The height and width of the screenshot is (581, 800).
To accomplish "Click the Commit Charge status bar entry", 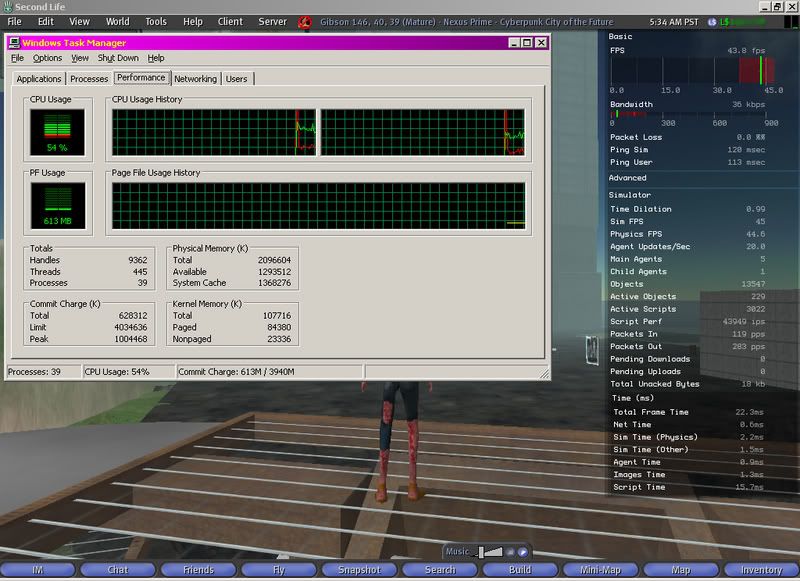I will pyautogui.click(x=269, y=372).
